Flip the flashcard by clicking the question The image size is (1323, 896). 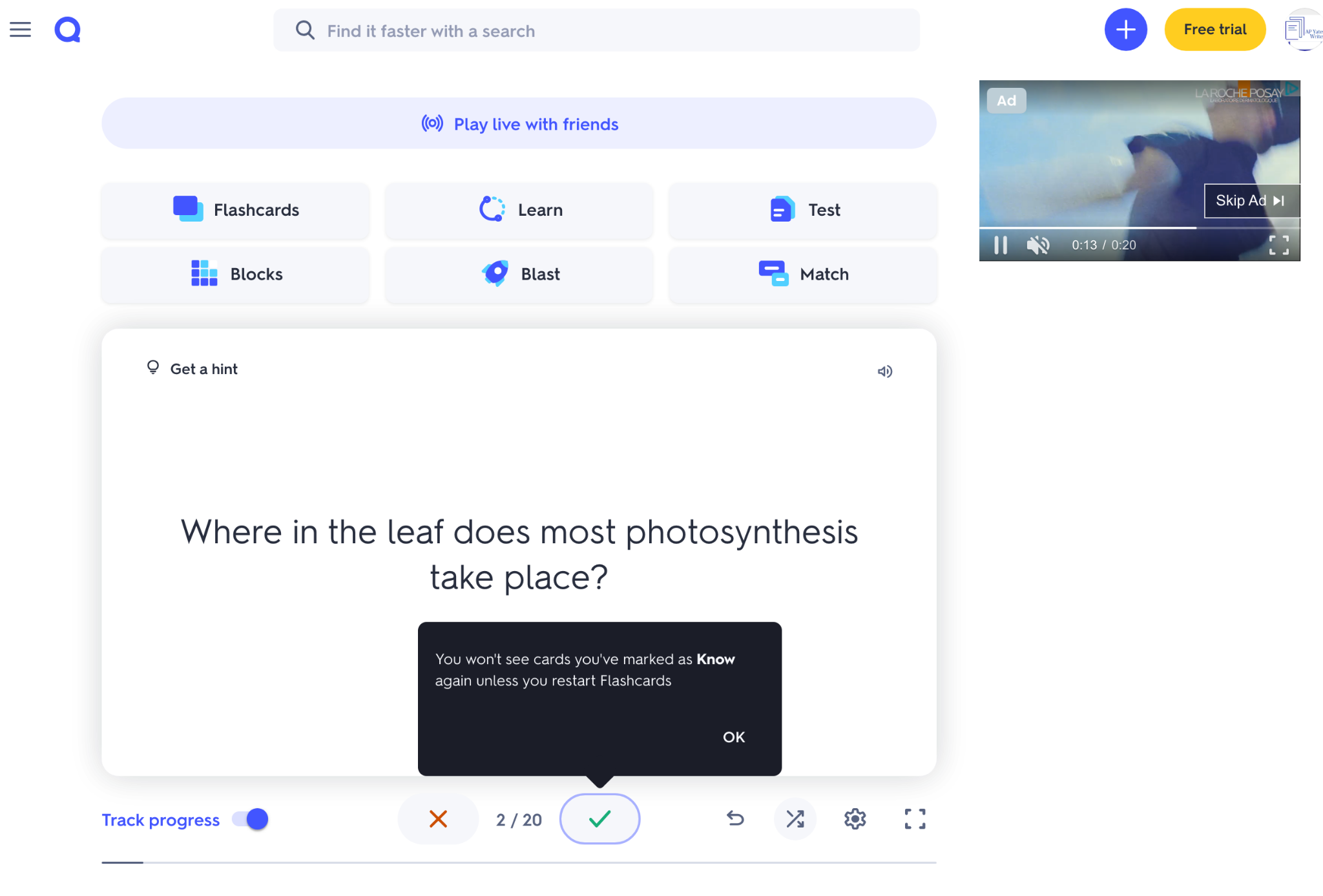(519, 554)
